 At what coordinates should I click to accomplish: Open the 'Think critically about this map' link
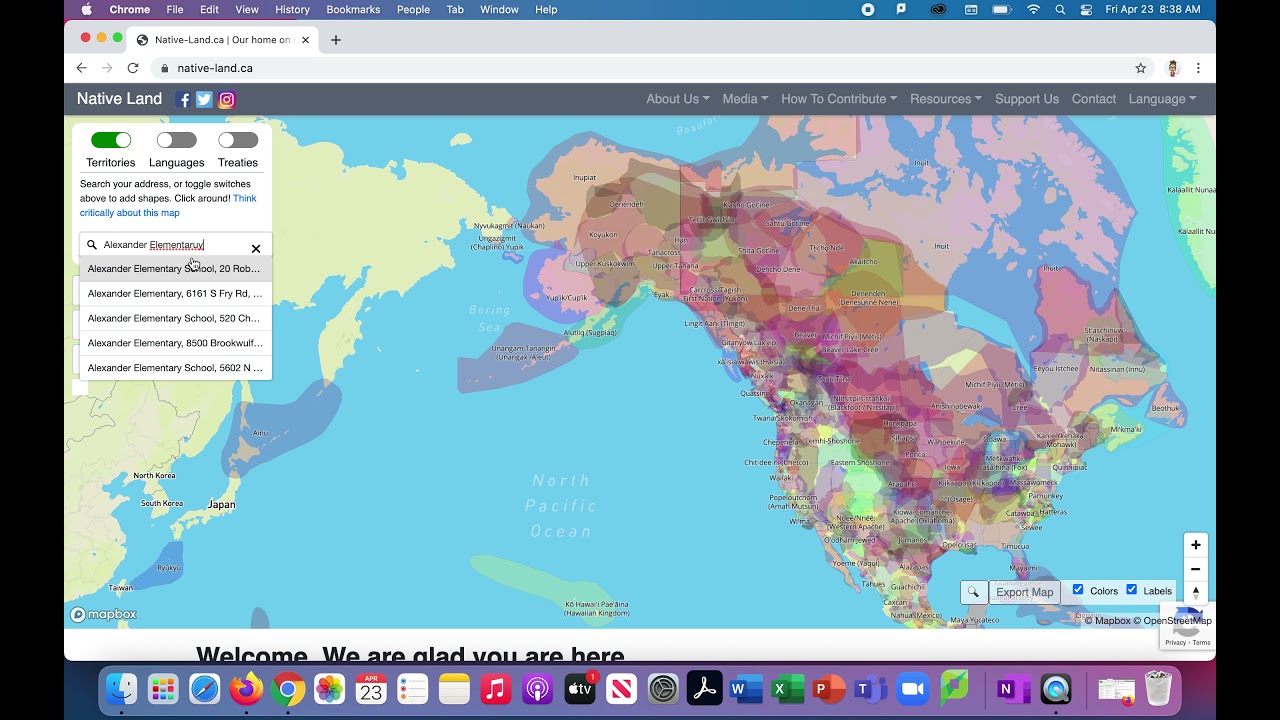tap(169, 205)
